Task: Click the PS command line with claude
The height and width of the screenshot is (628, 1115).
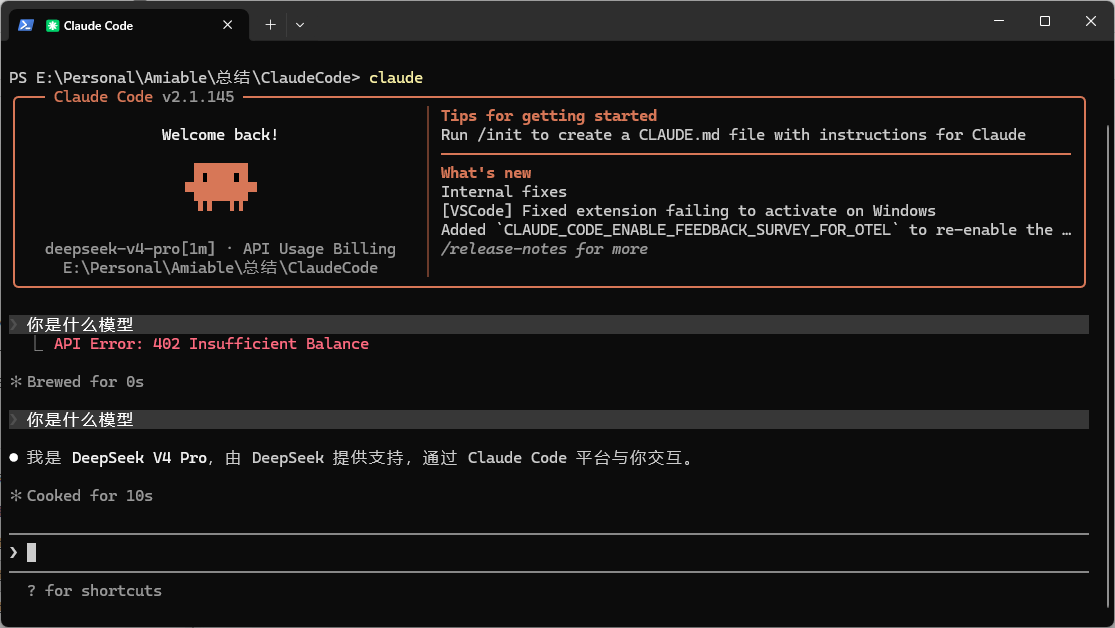Action: [x=216, y=78]
